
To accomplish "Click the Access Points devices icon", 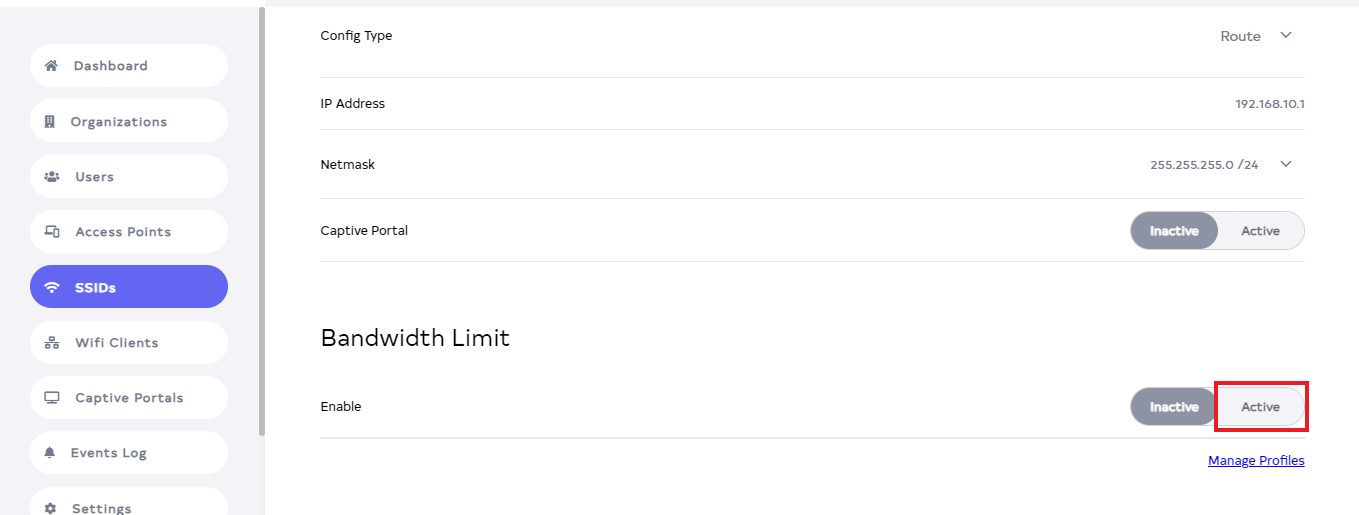I will [x=52, y=232].
